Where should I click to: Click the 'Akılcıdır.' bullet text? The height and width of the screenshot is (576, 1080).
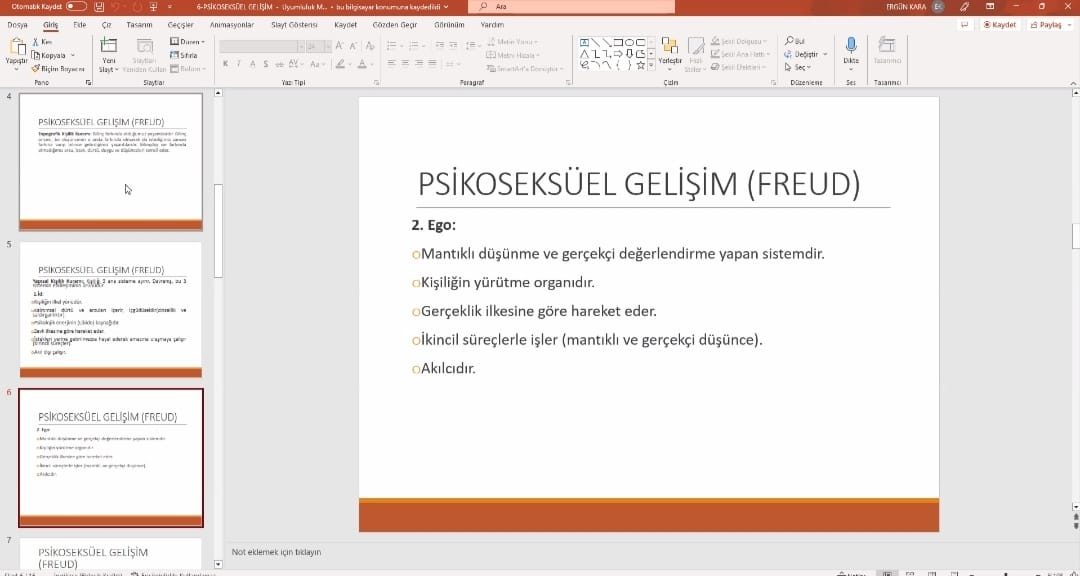(x=448, y=369)
